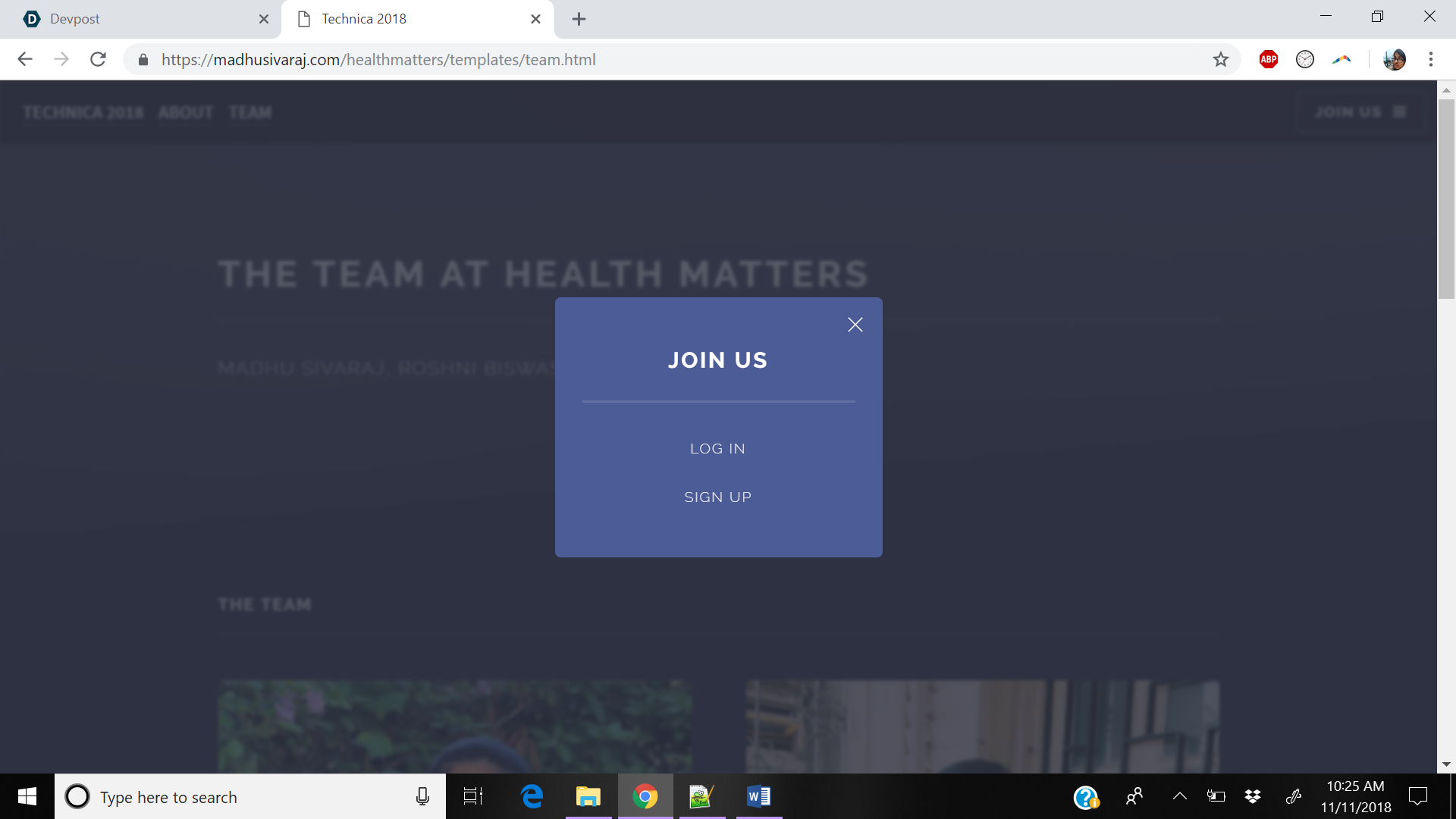Close the Join Us popup
The height and width of the screenshot is (819, 1456).
coord(855,325)
